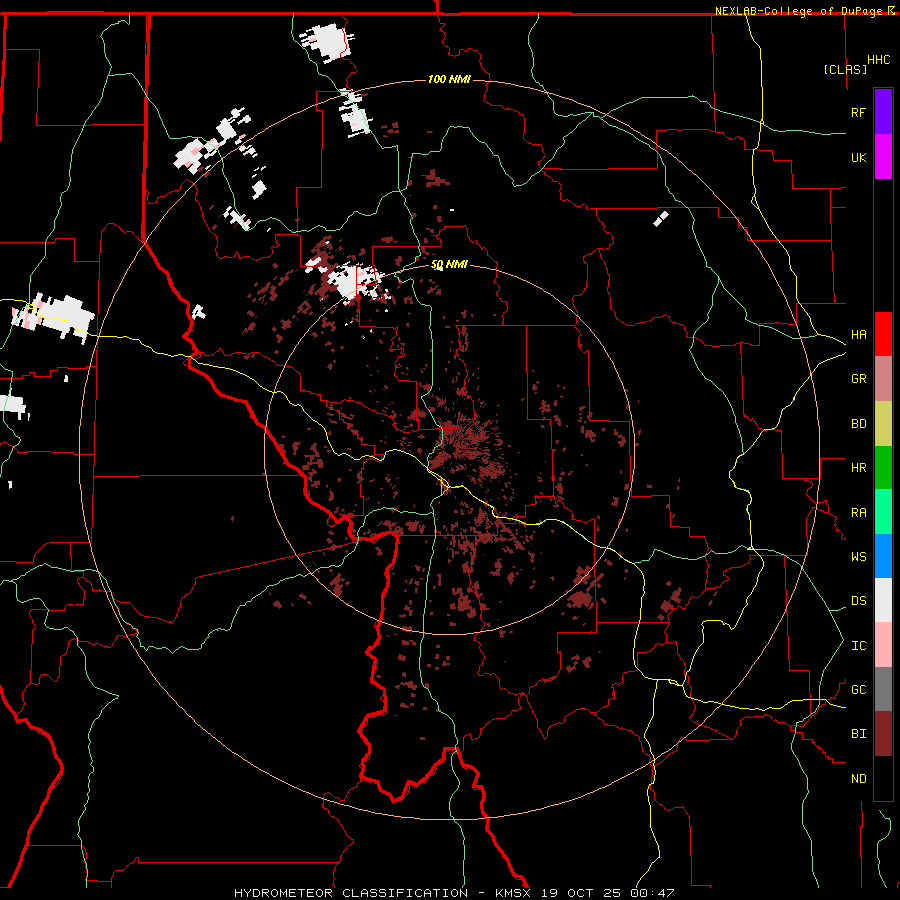This screenshot has width=900, height=900.
Task: Click the ND legend label
Action: 858,778
